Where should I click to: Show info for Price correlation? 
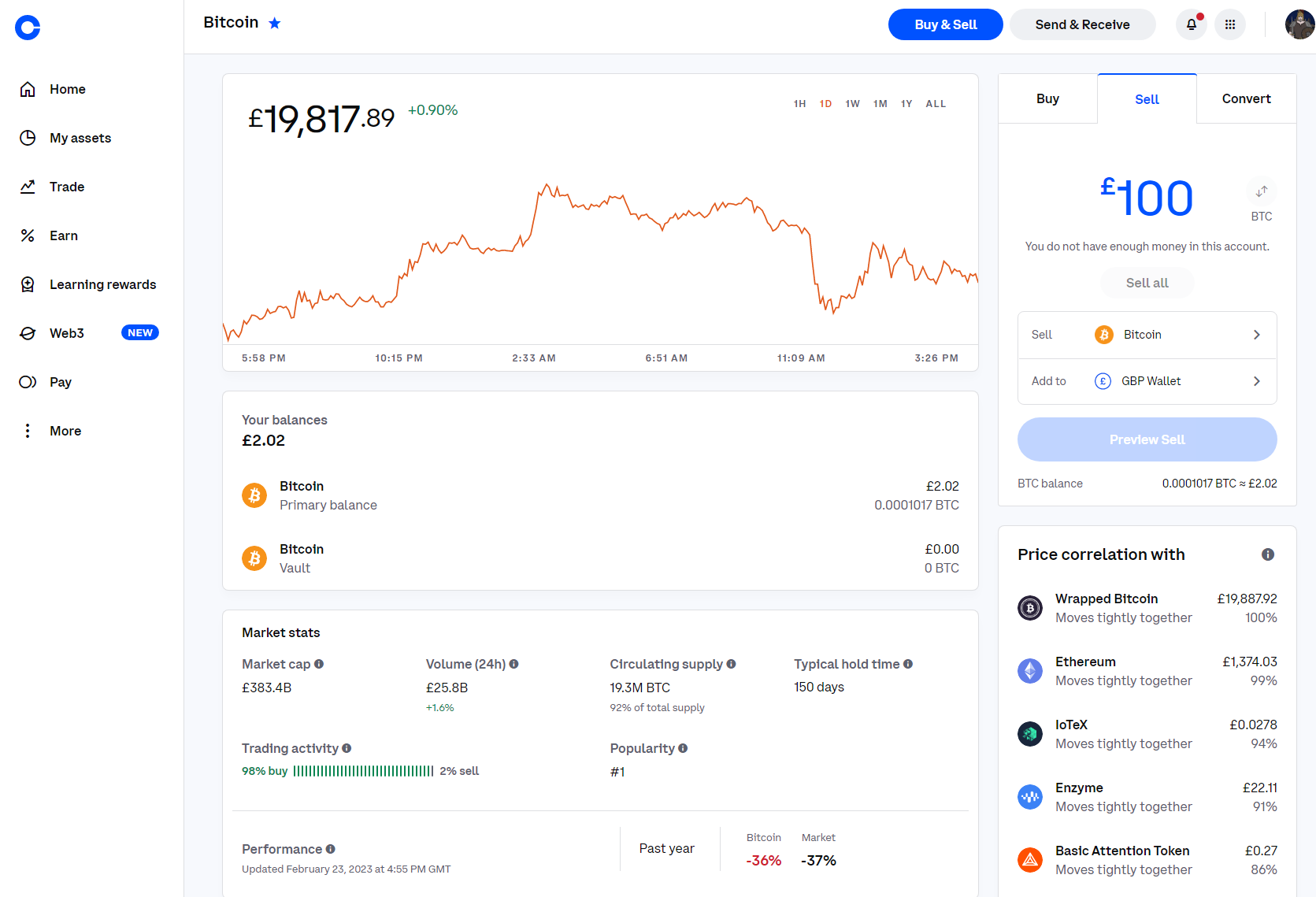1268,554
